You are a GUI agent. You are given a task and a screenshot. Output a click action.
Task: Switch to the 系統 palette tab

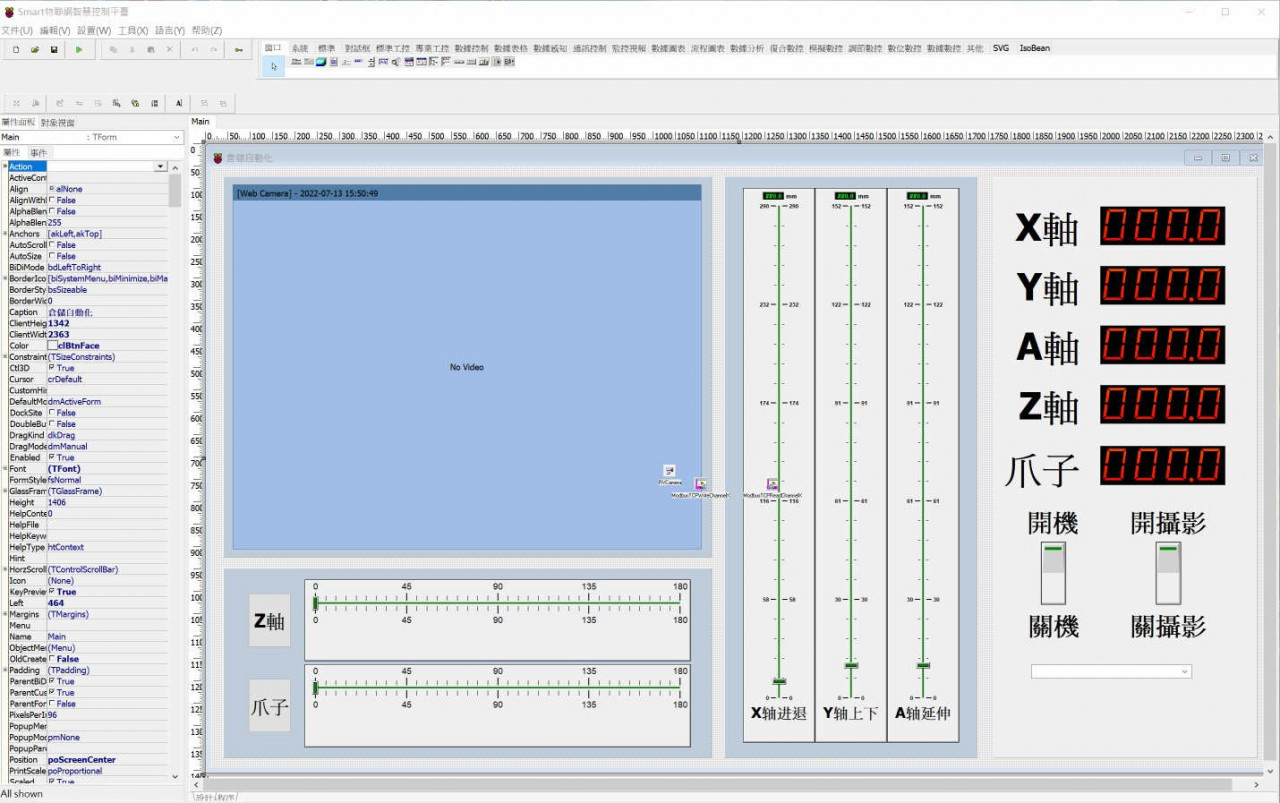point(300,48)
